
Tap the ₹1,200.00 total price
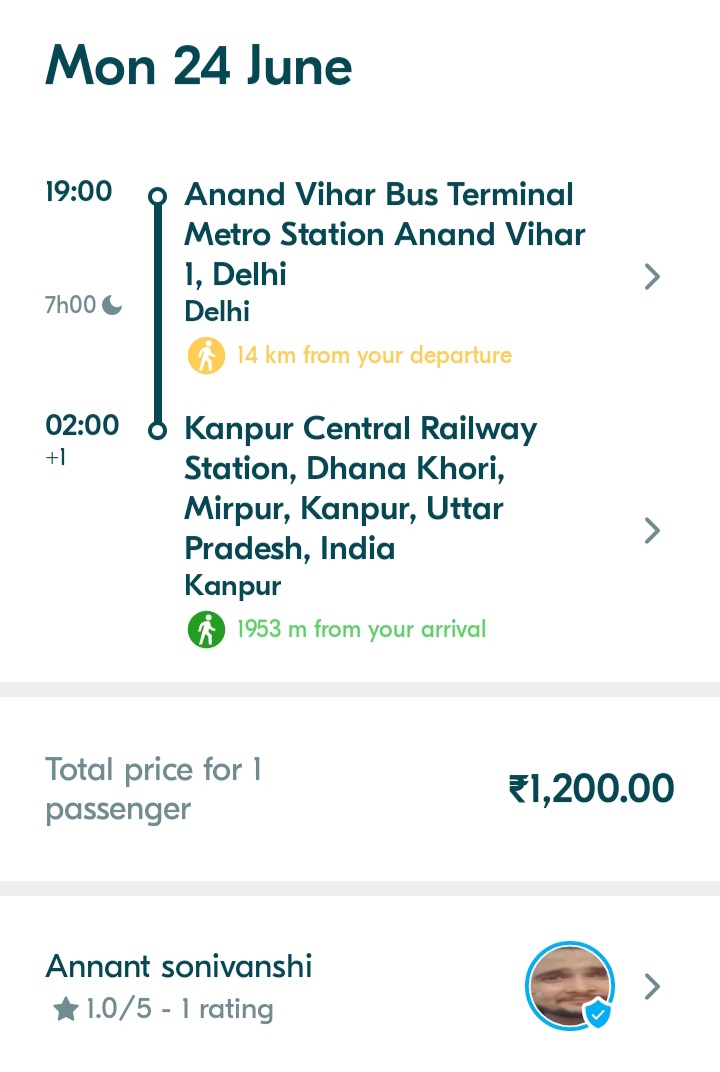591,789
